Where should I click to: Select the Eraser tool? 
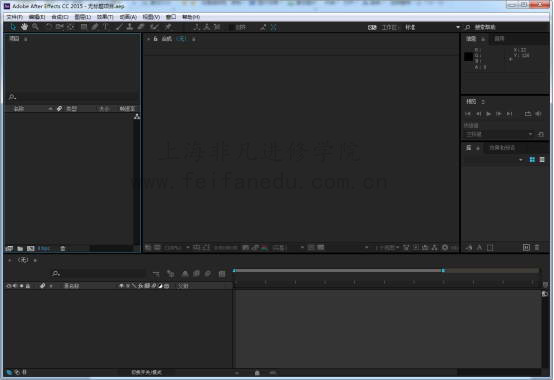[141, 27]
